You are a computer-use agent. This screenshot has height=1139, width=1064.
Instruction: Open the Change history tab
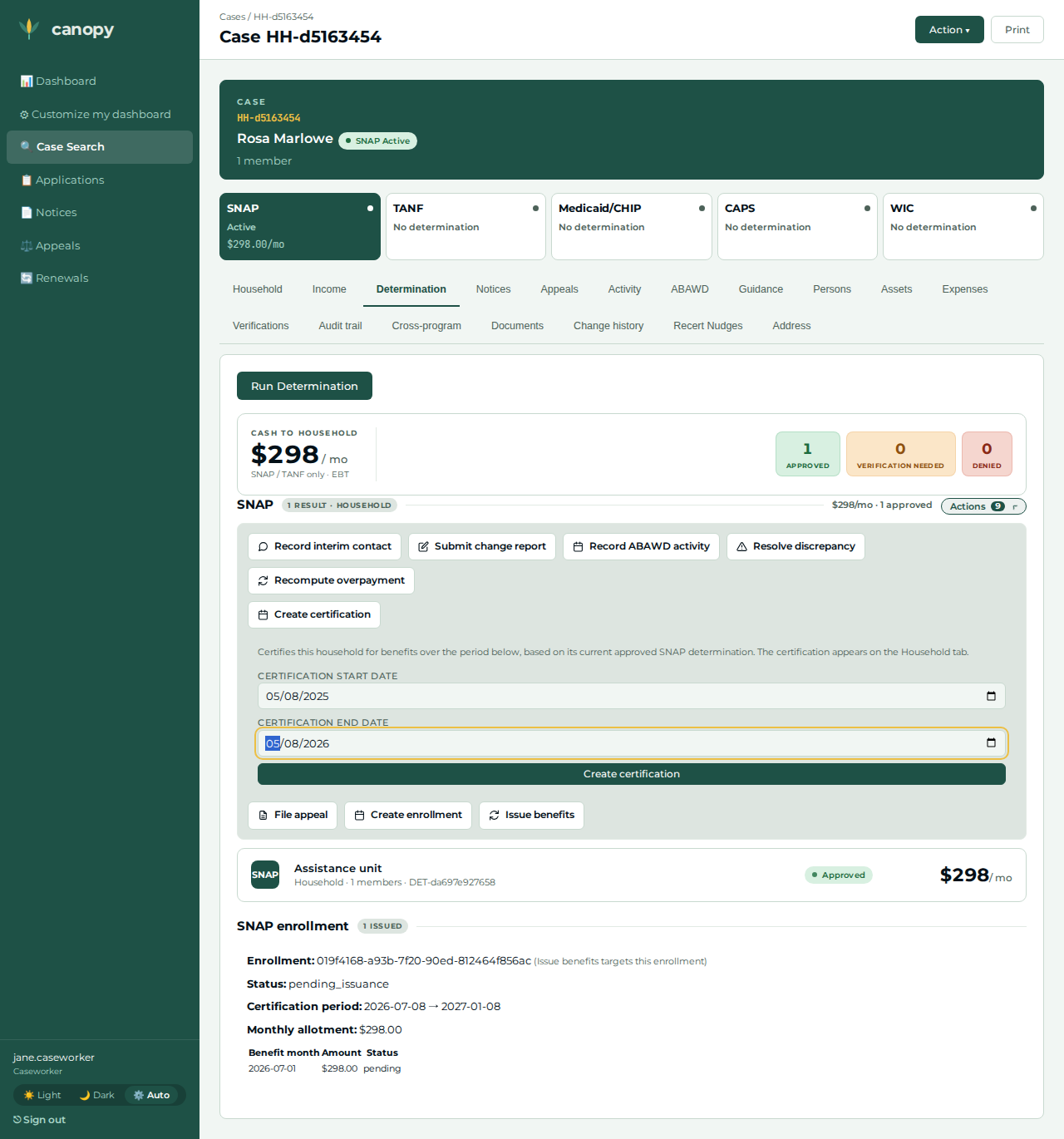(x=608, y=326)
